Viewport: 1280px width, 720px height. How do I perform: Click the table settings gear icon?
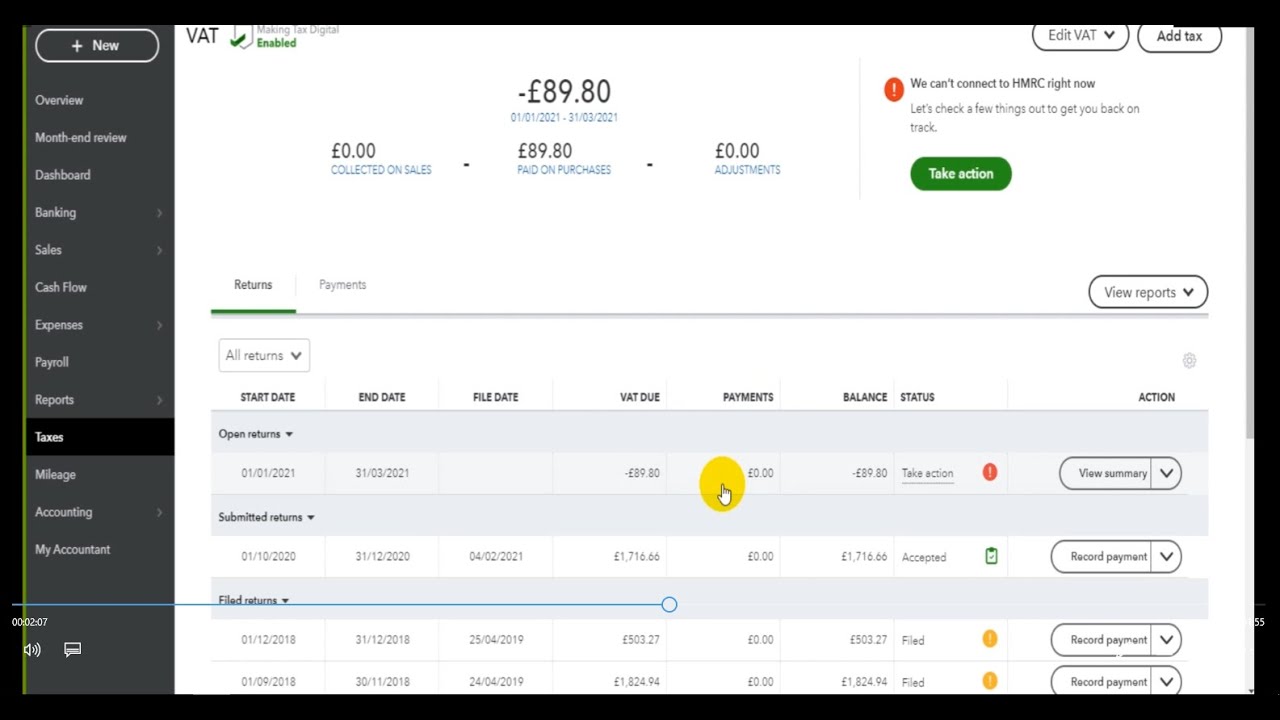click(1189, 361)
